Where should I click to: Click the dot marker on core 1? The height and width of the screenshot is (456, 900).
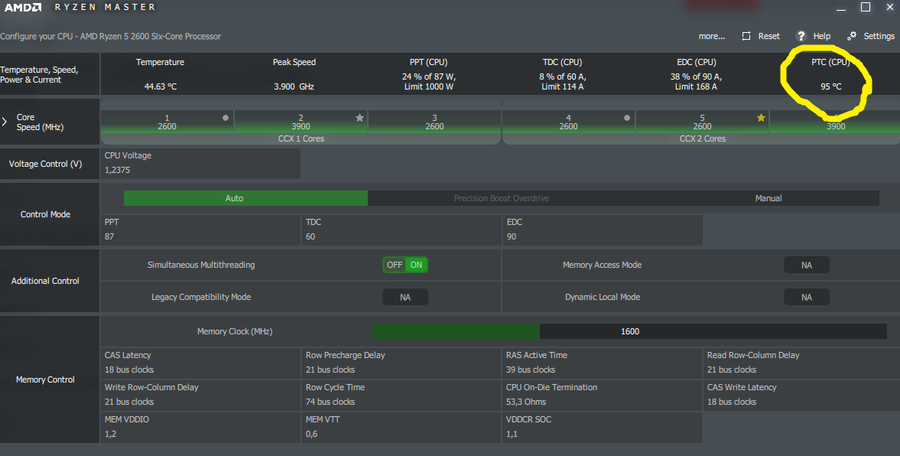point(226,118)
